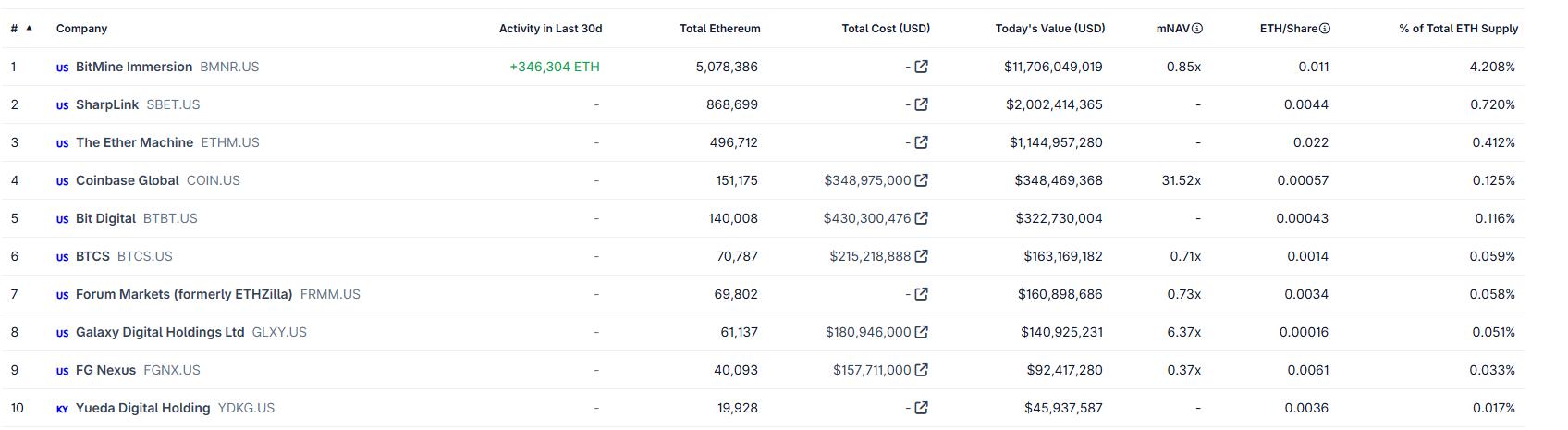This screenshot has width=1568, height=430.
Task: Sort by Today's Value (USD) header
Action: coord(1050,29)
